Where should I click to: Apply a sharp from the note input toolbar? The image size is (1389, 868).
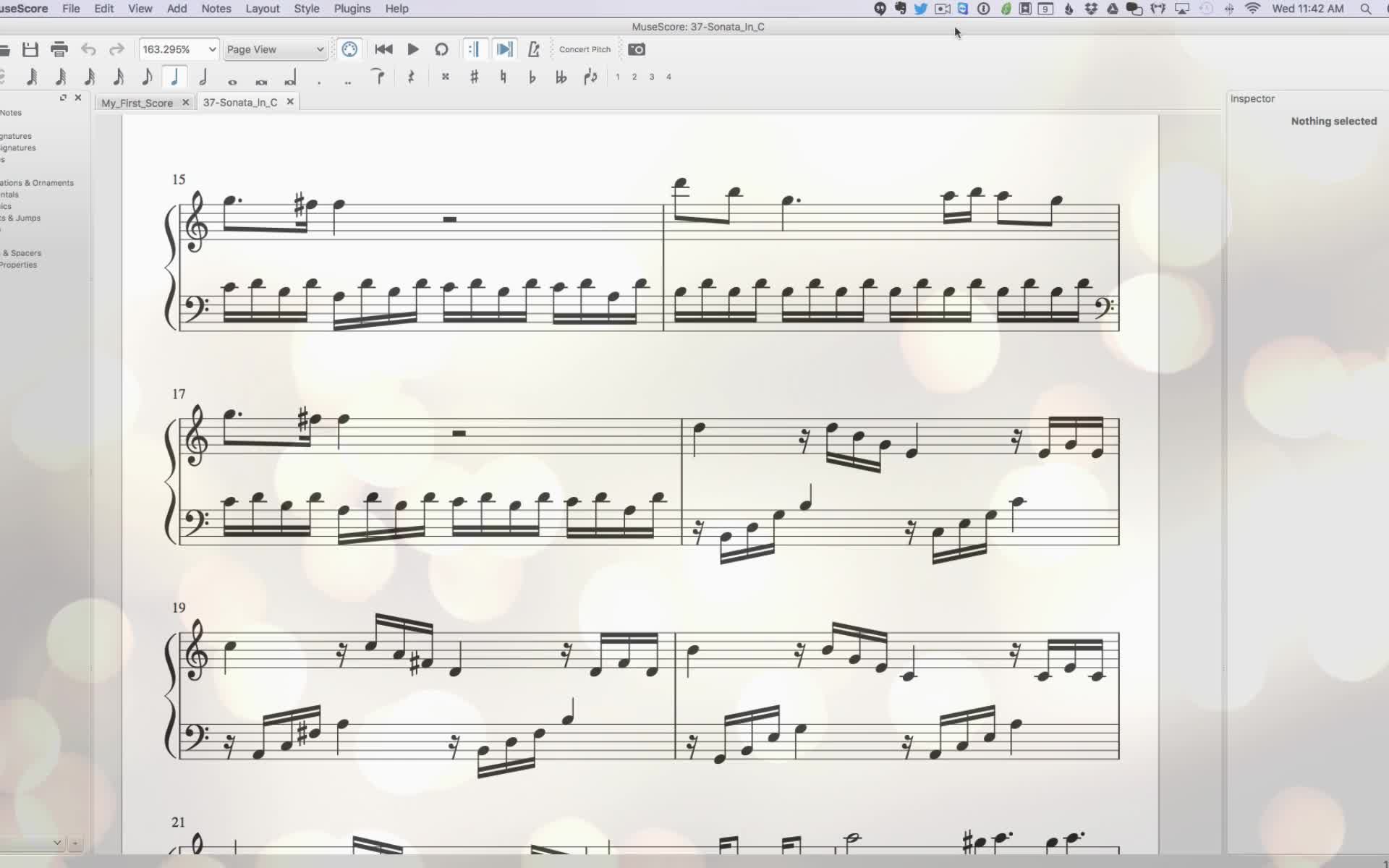coord(475,77)
